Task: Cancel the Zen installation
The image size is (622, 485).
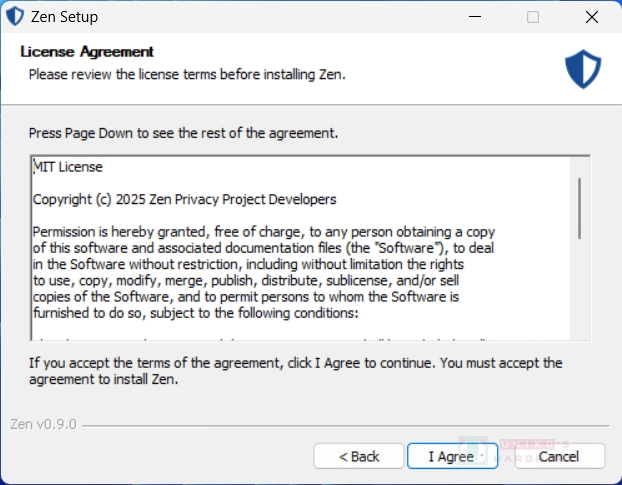Action: [x=560, y=456]
